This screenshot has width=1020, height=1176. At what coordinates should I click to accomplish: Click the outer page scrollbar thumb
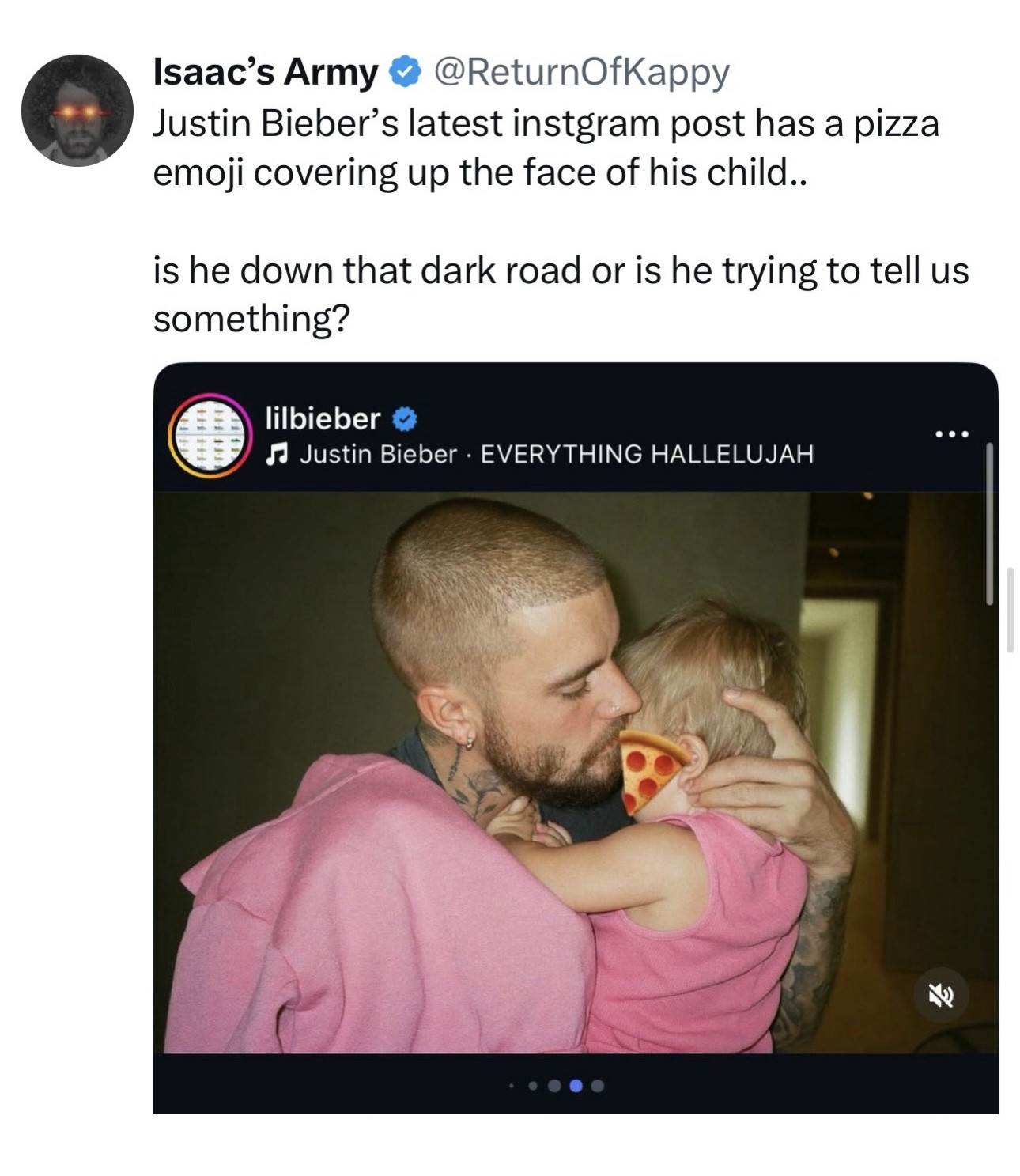(1010, 609)
